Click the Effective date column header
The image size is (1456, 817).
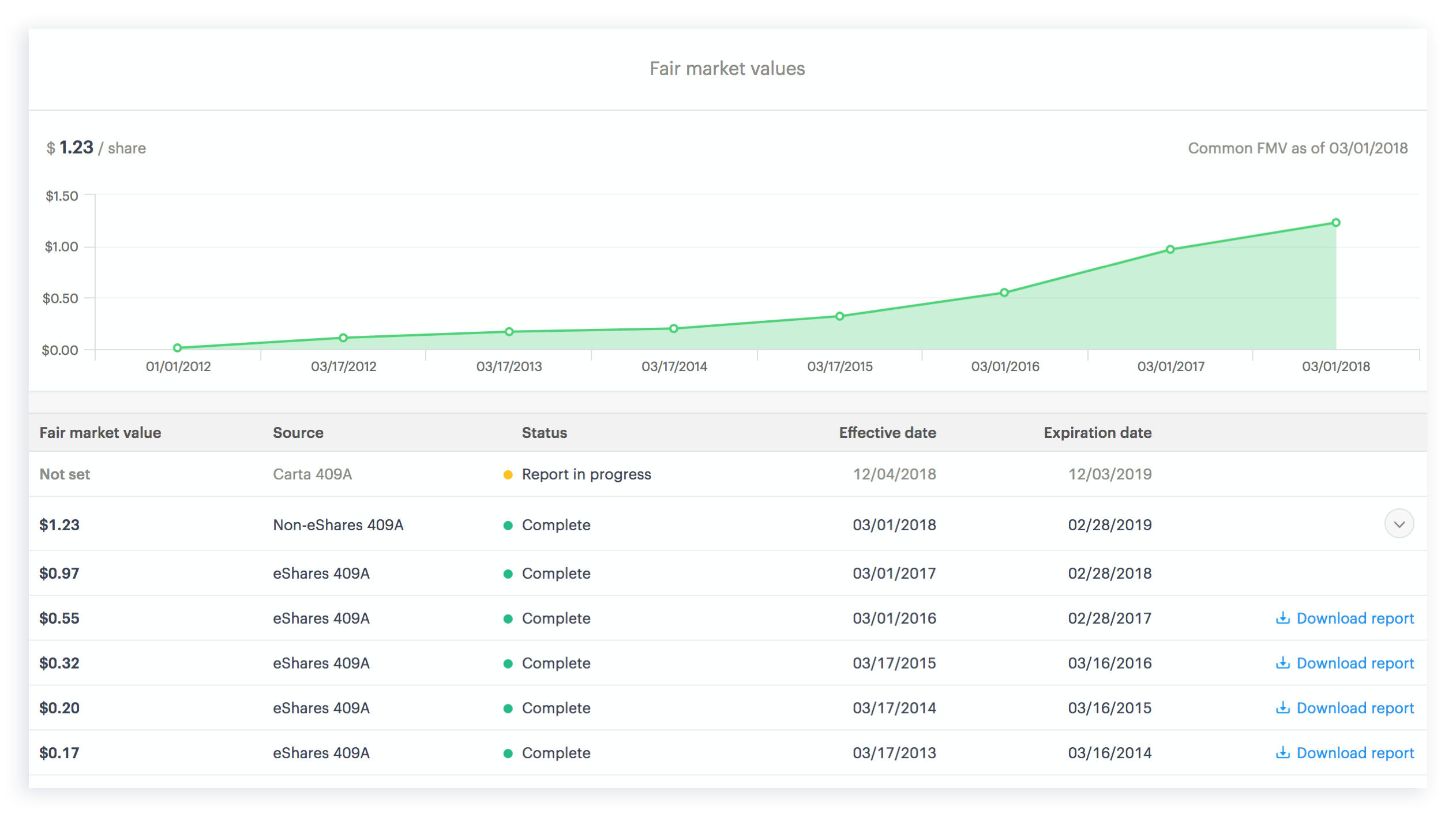coord(887,433)
